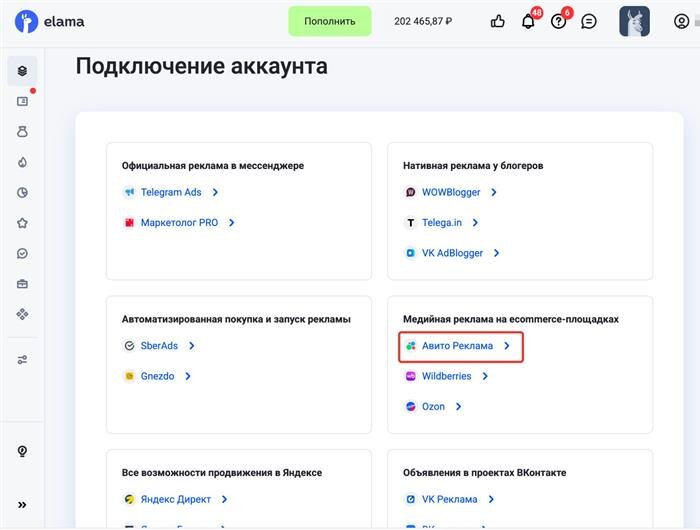This screenshot has width=700, height=530.
Task: Click the balance 202 465,87 ₽
Action: point(423,21)
